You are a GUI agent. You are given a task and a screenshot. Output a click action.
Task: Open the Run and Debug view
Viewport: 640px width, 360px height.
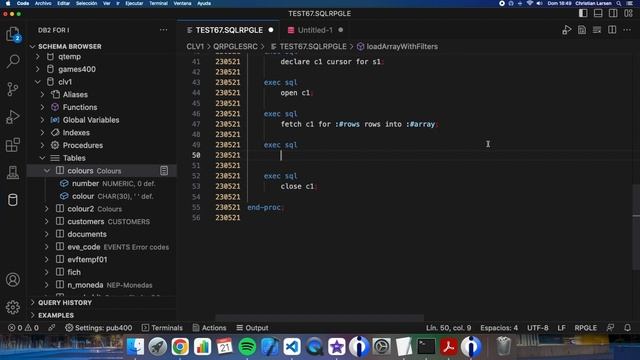point(13,117)
